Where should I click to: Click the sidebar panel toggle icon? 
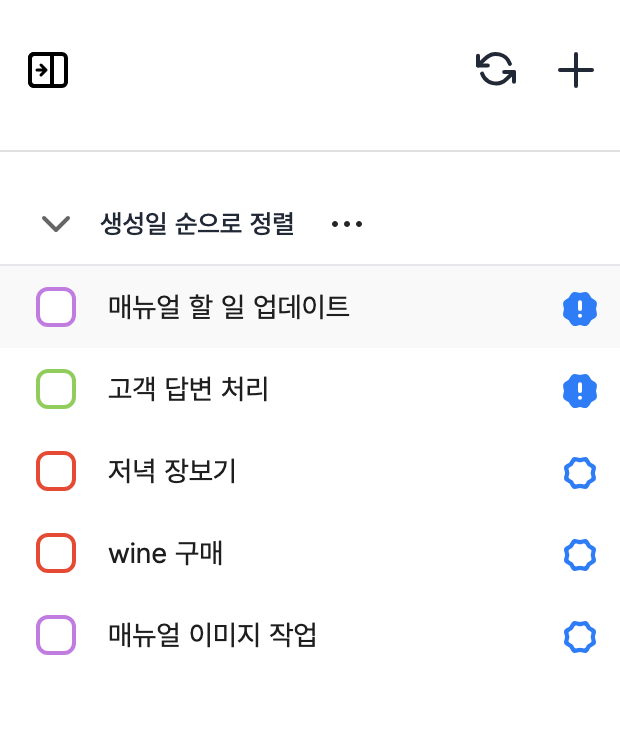(x=48, y=70)
